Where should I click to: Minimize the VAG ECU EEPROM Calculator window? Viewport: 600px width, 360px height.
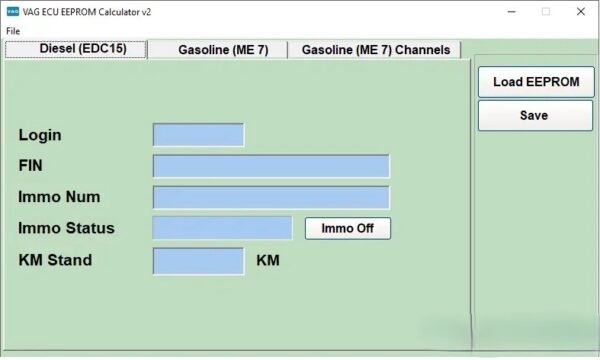(512, 12)
